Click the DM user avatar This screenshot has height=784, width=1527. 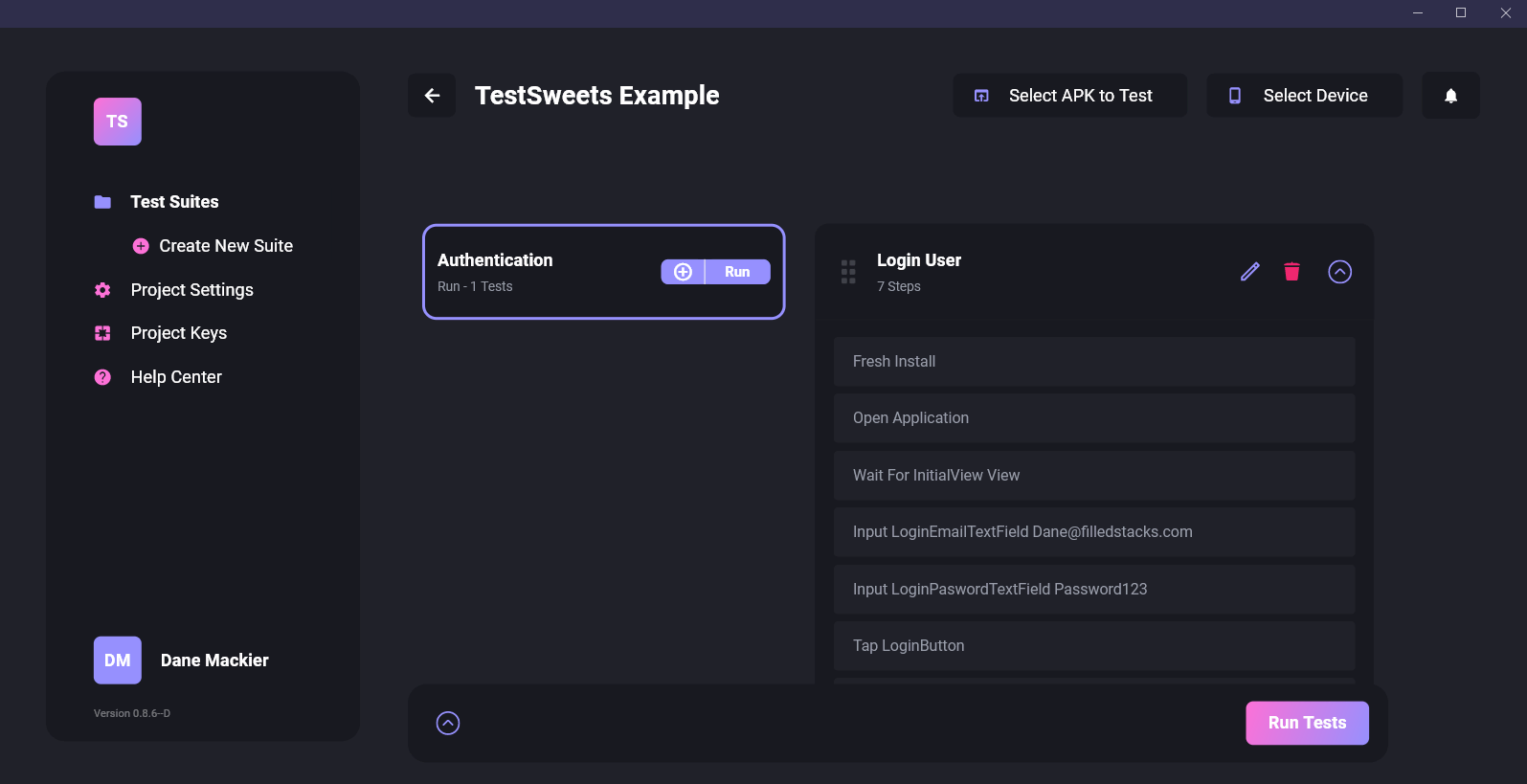click(118, 661)
